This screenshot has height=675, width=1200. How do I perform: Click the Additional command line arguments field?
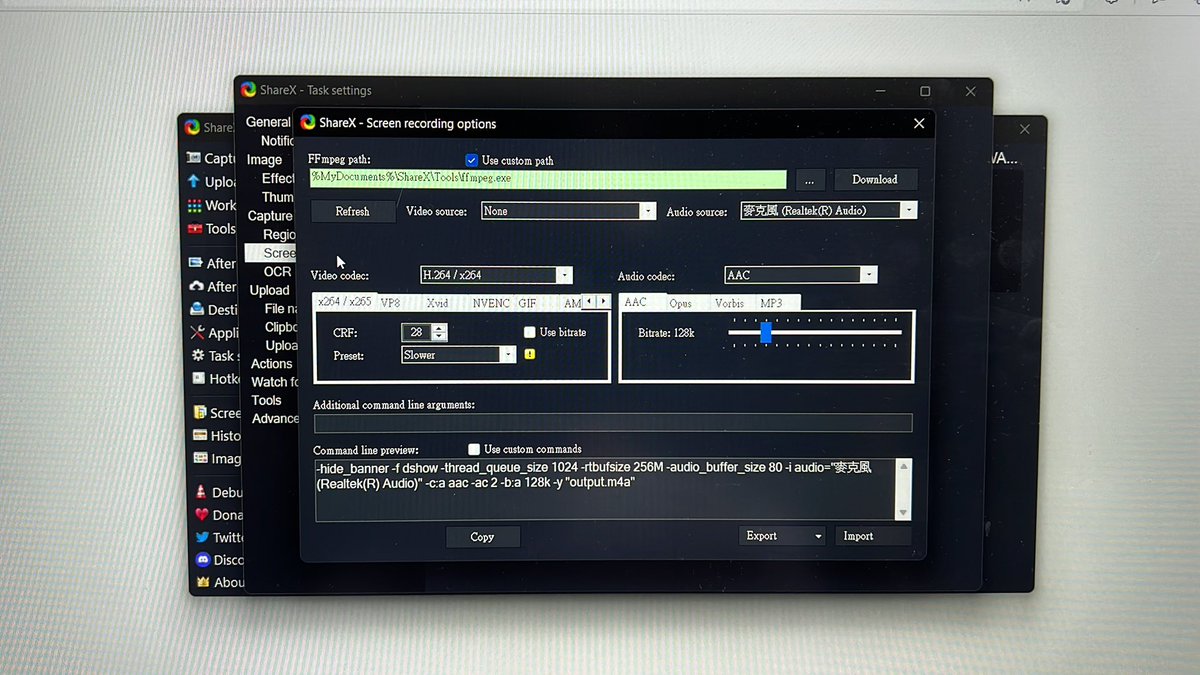[x=613, y=423]
